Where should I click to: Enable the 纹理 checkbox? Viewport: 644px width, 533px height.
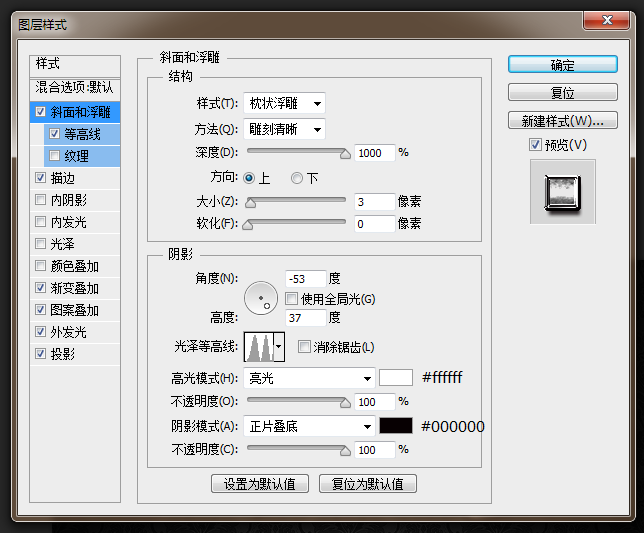point(54,156)
